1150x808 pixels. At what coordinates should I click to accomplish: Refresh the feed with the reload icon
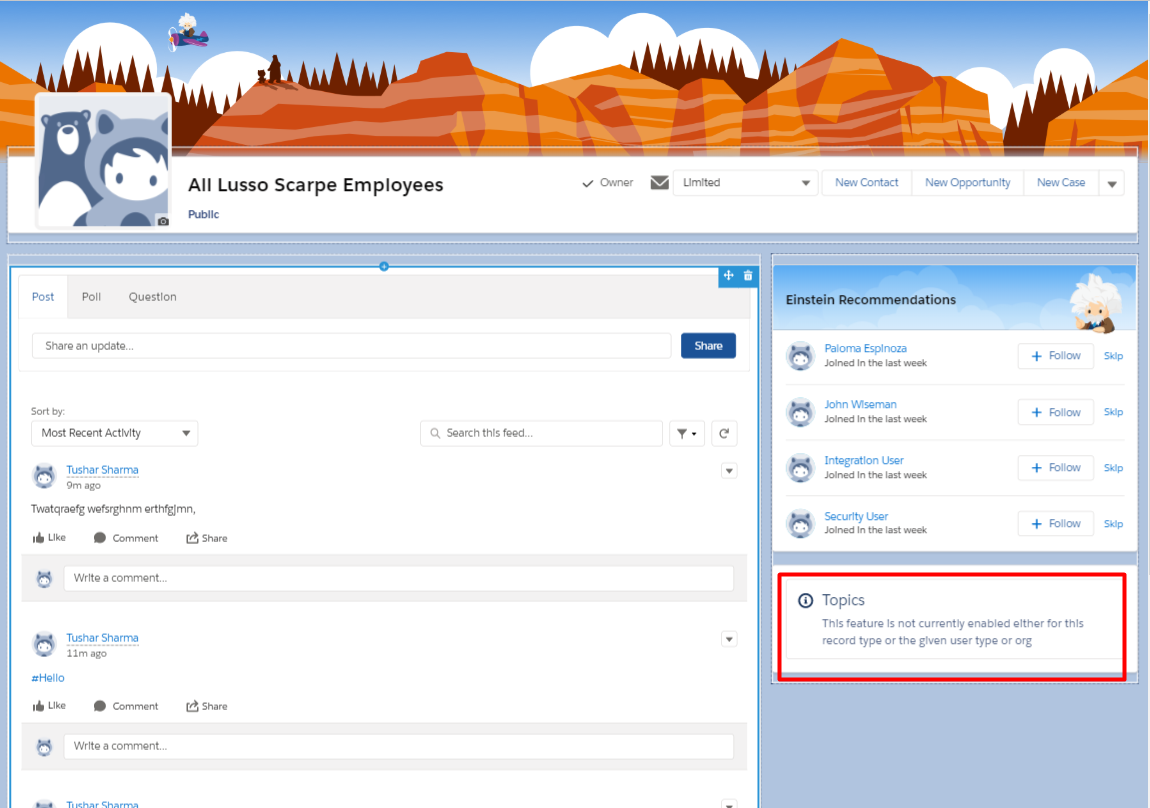[x=724, y=433]
